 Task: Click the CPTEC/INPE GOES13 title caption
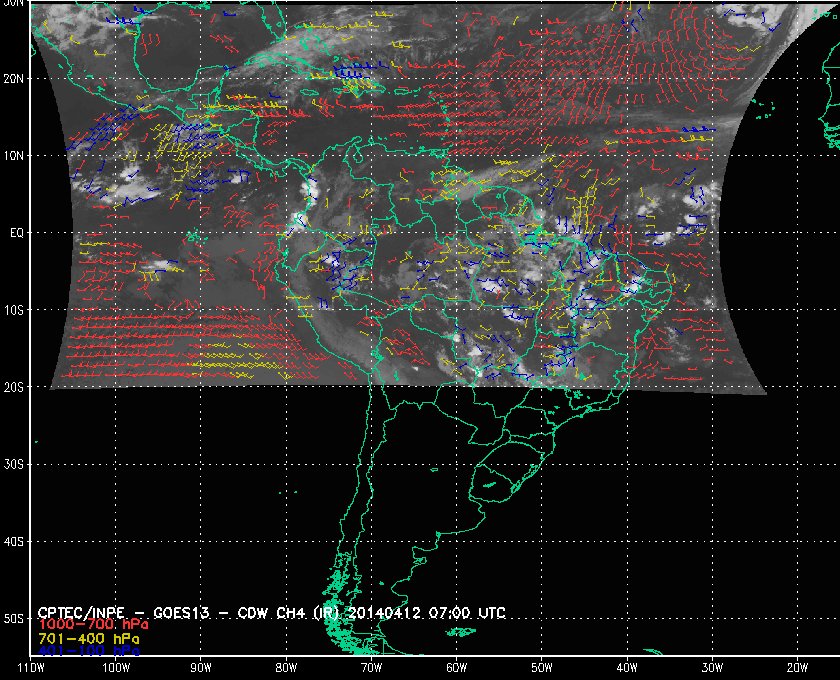(x=272, y=612)
